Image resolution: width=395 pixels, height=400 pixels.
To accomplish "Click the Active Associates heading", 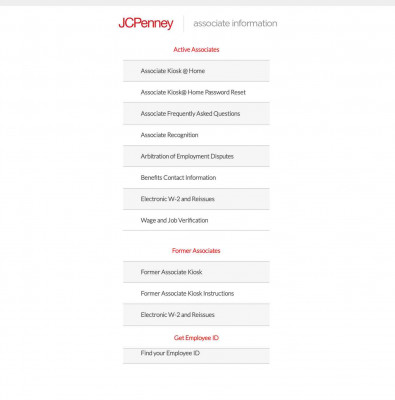I will (196, 50).
